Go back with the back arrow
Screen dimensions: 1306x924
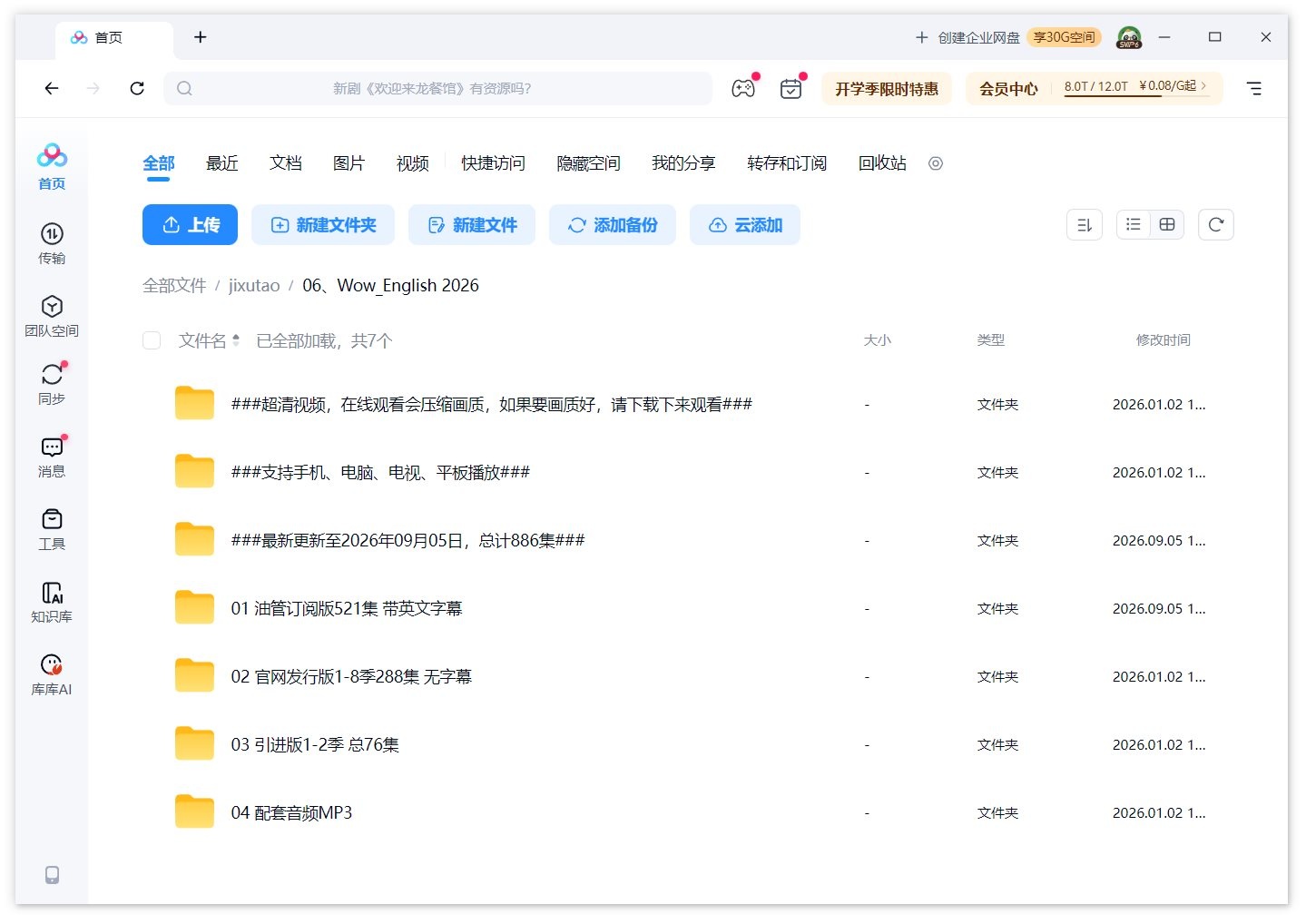click(x=52, y=88)
